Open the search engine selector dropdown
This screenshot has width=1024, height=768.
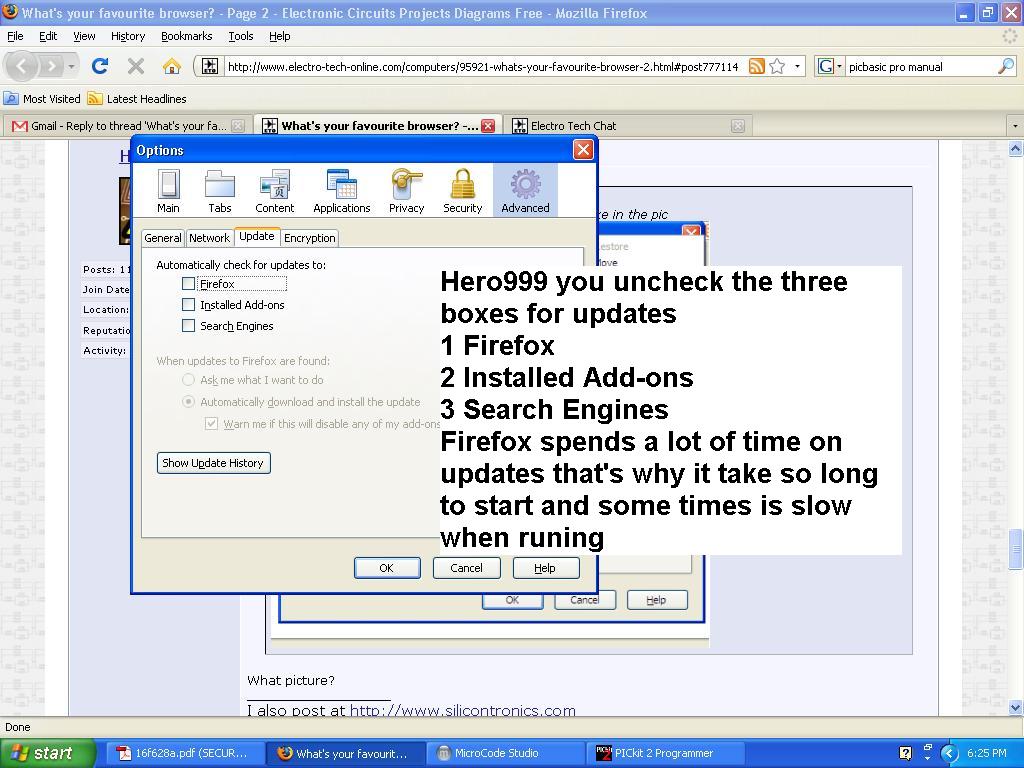[839, 66]
